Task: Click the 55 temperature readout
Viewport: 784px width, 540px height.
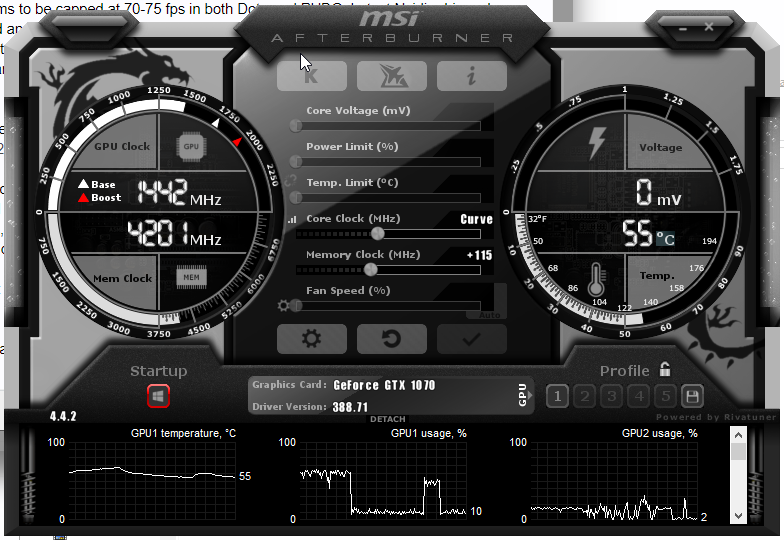Action: click(x=638, y=234)
